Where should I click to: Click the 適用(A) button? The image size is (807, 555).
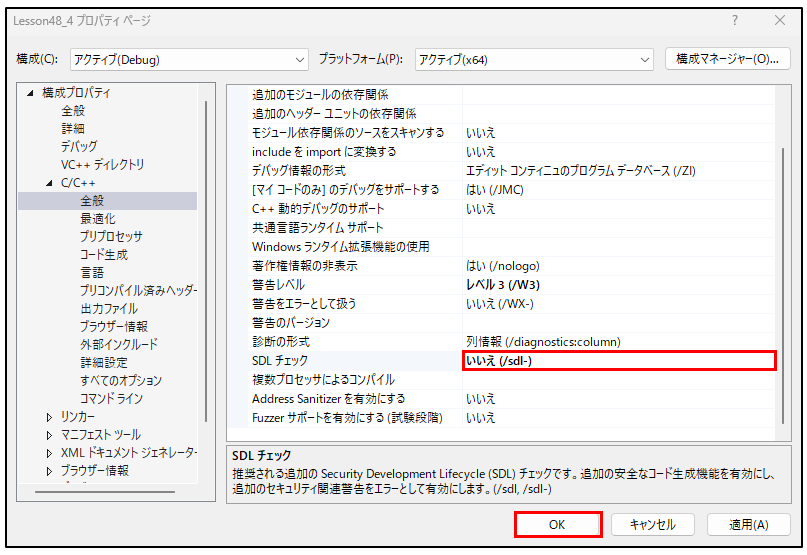[x=748, y=525]
